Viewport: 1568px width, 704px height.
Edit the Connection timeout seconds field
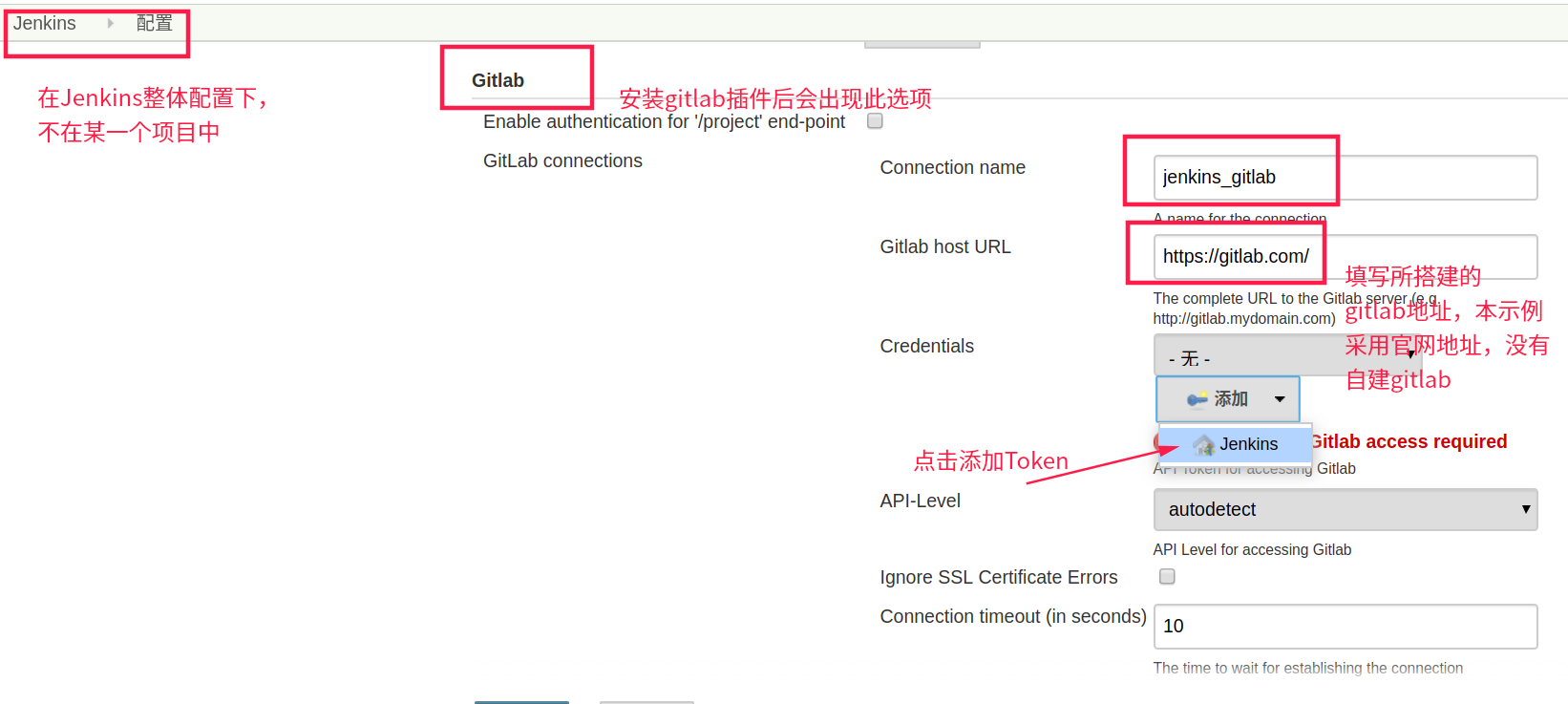[x=1345, y=627]
